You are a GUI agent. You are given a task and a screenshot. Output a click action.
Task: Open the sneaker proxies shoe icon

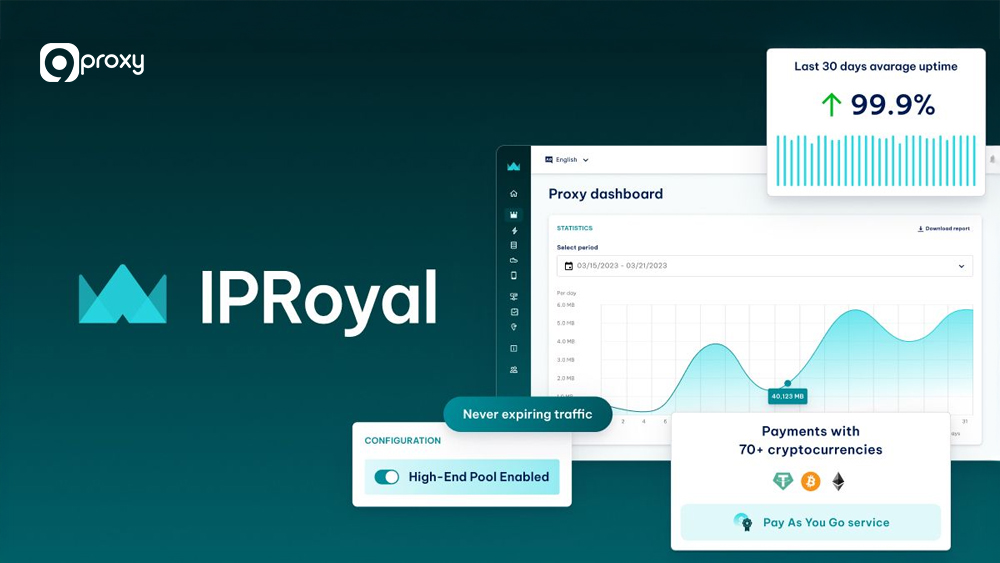513,260
